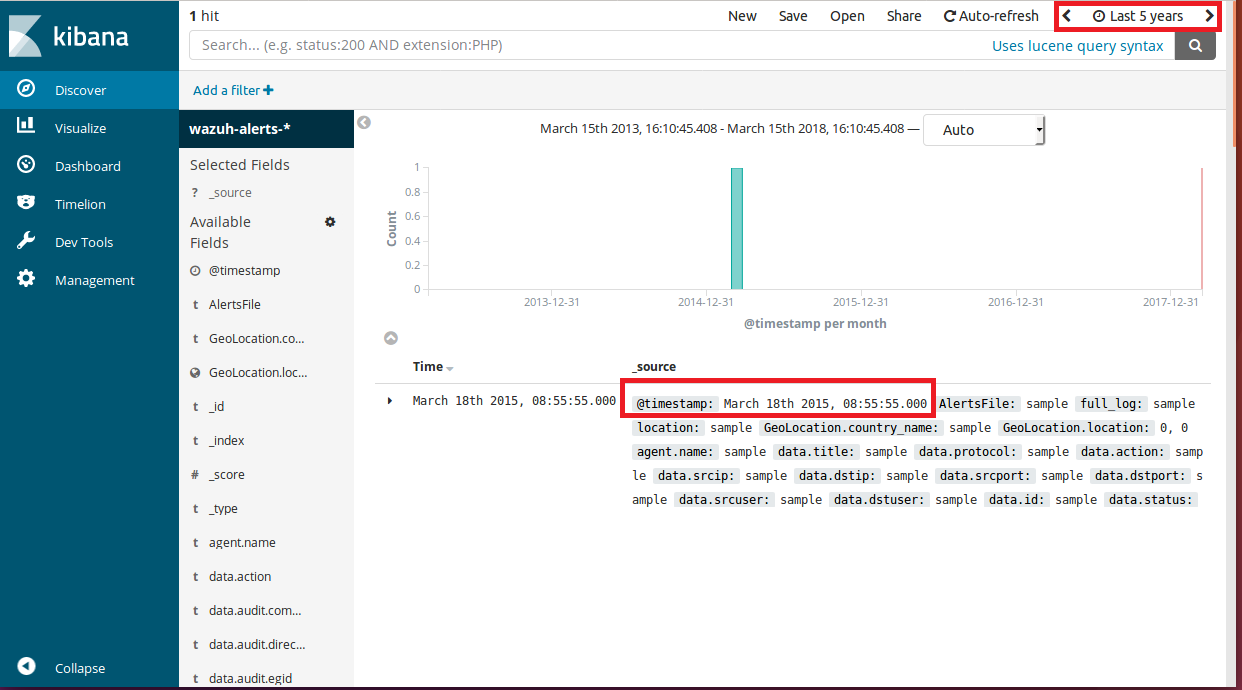The width and height of the screenshot is (1242, 690).
Task: Open the Last 5 years time picker
Action: click(x=1138, y=16)
